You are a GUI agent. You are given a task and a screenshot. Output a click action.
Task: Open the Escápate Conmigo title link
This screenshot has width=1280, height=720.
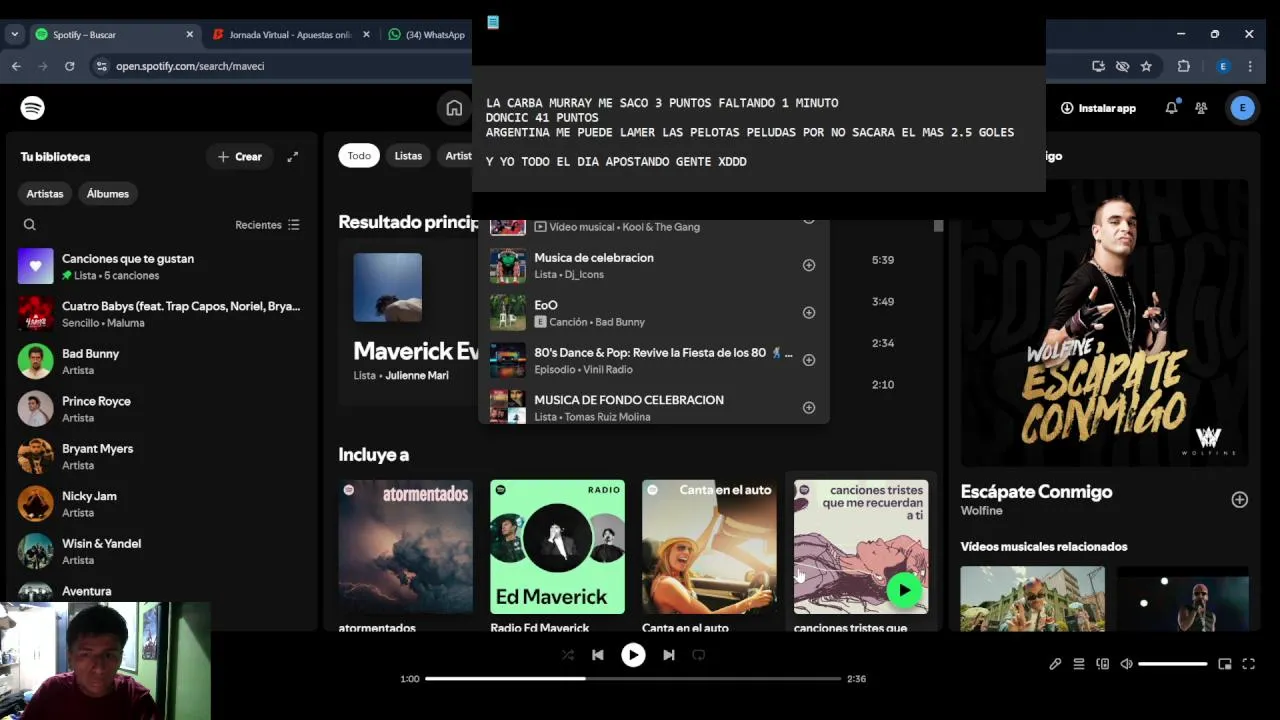[1036, 492]
